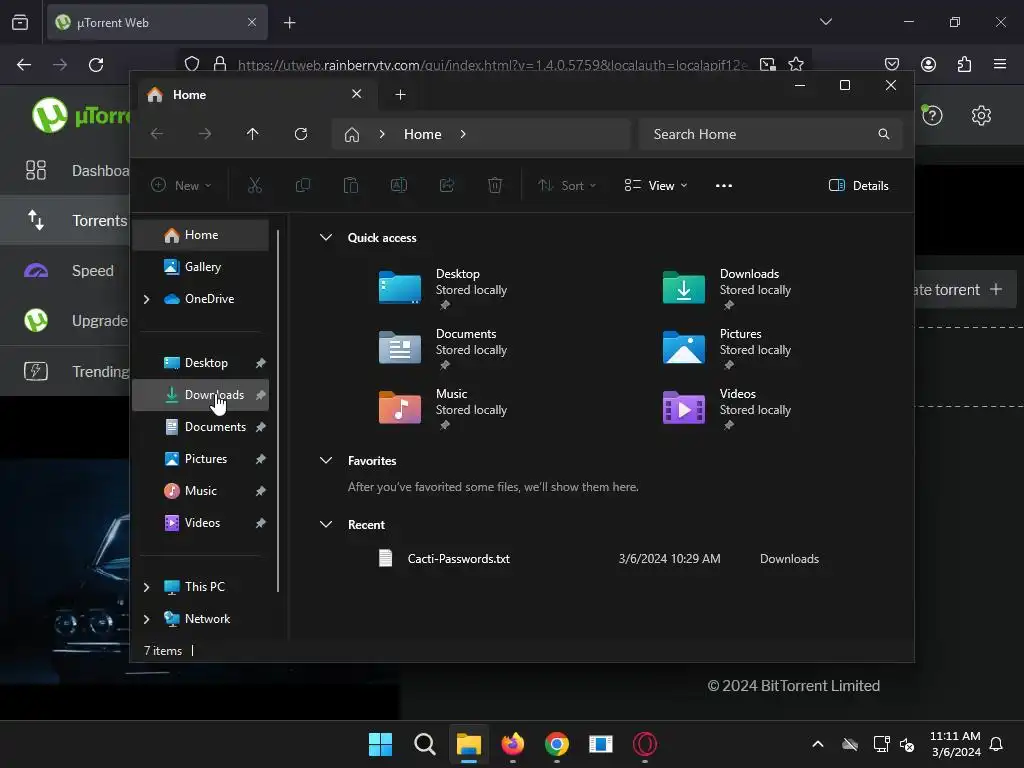Click the Cut scissors icon in toolbar
Image resolution: width=1024 pixels, height=768 pixels.
(x=255, y=185)
